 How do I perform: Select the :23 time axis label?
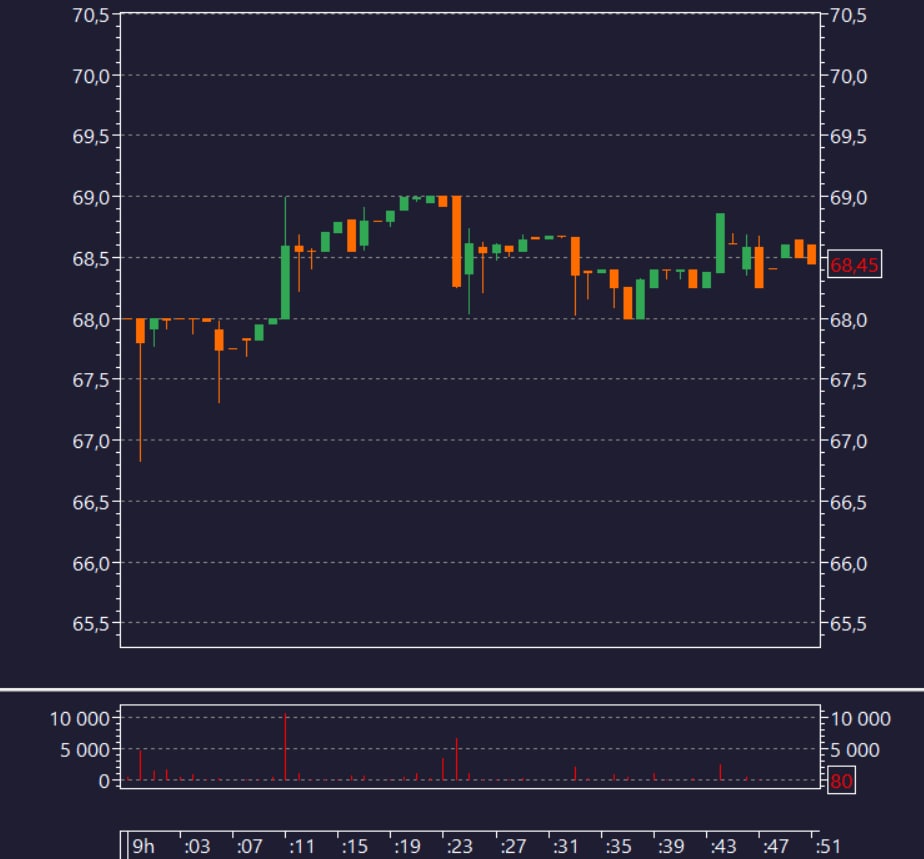pos(460,846)
